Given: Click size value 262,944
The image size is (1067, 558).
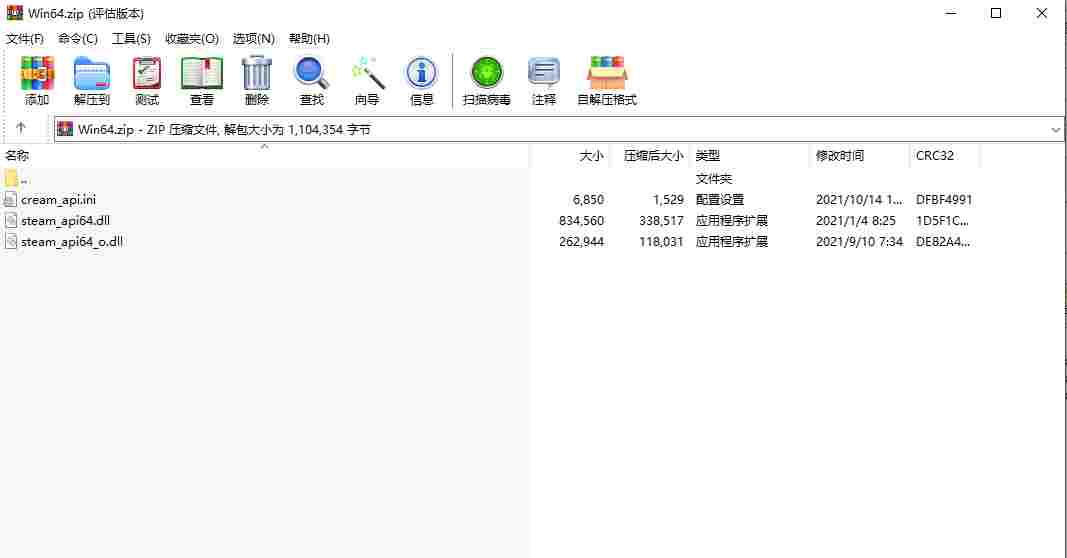Looking at the screenshot, I should point(581,242).
